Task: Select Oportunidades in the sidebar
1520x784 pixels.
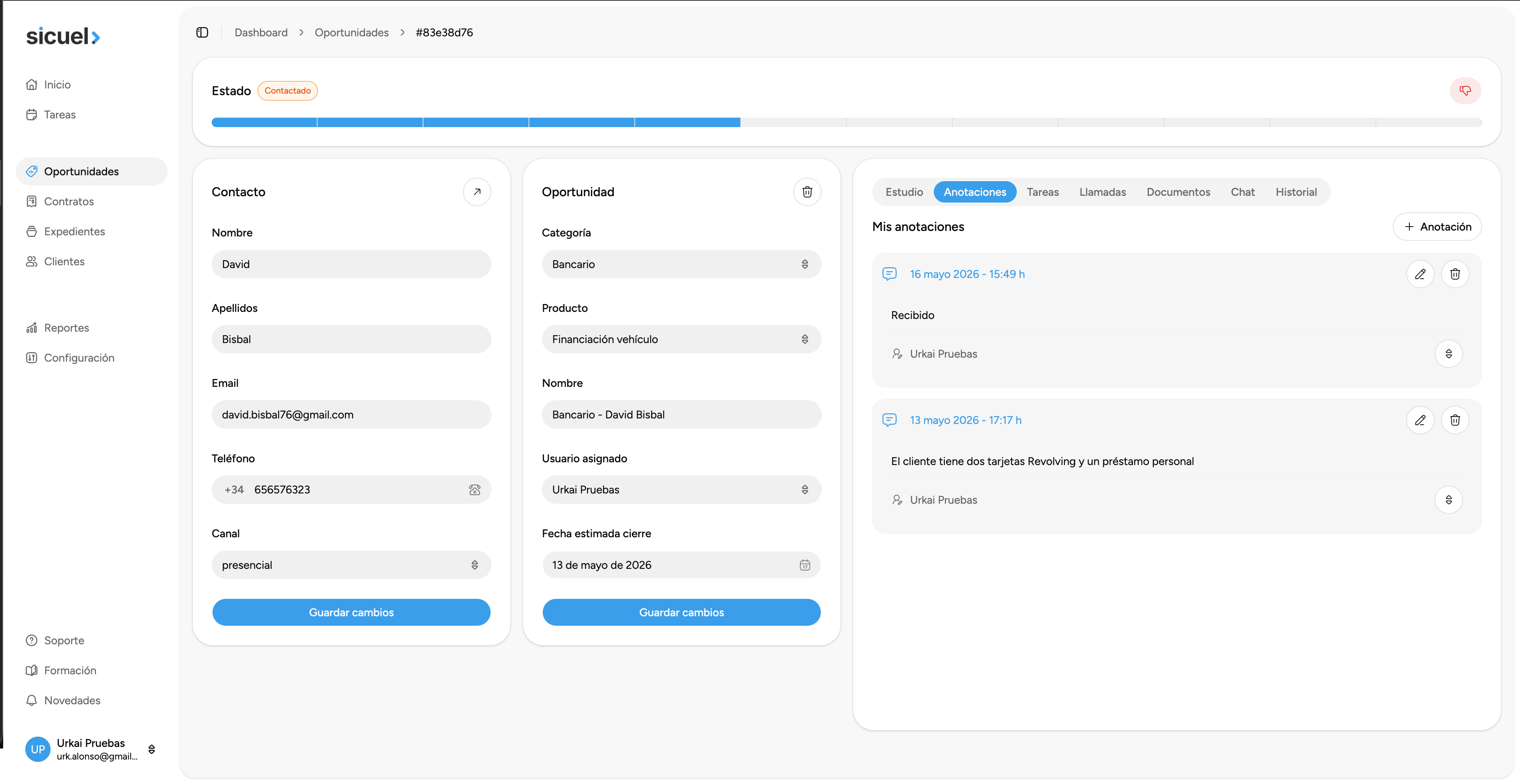Action: [92, 172]
